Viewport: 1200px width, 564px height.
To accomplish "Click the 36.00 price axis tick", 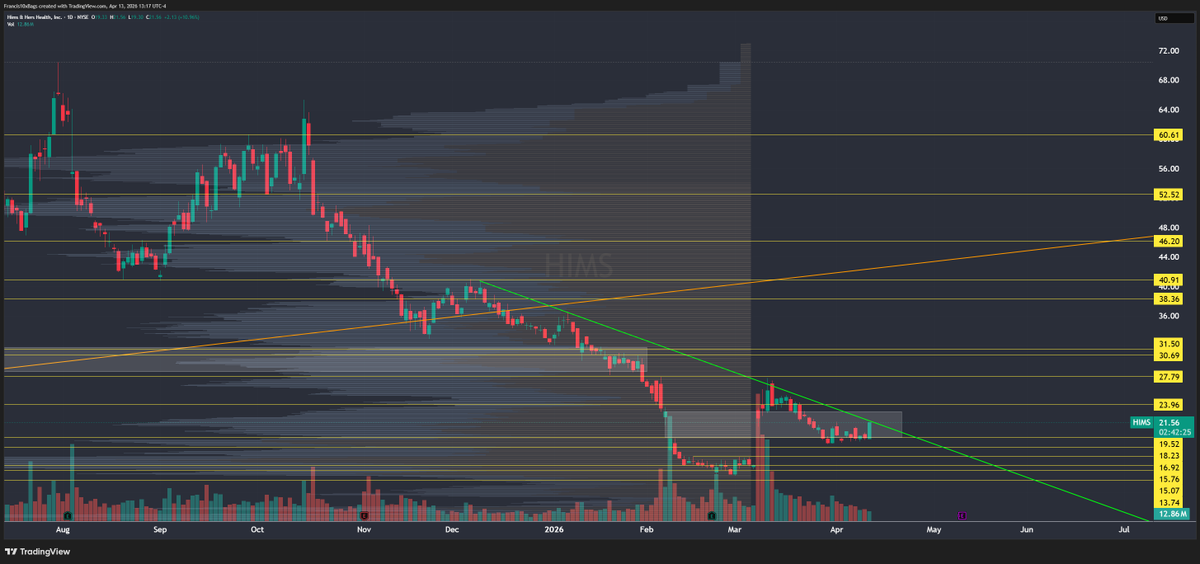I will 1167,315.
